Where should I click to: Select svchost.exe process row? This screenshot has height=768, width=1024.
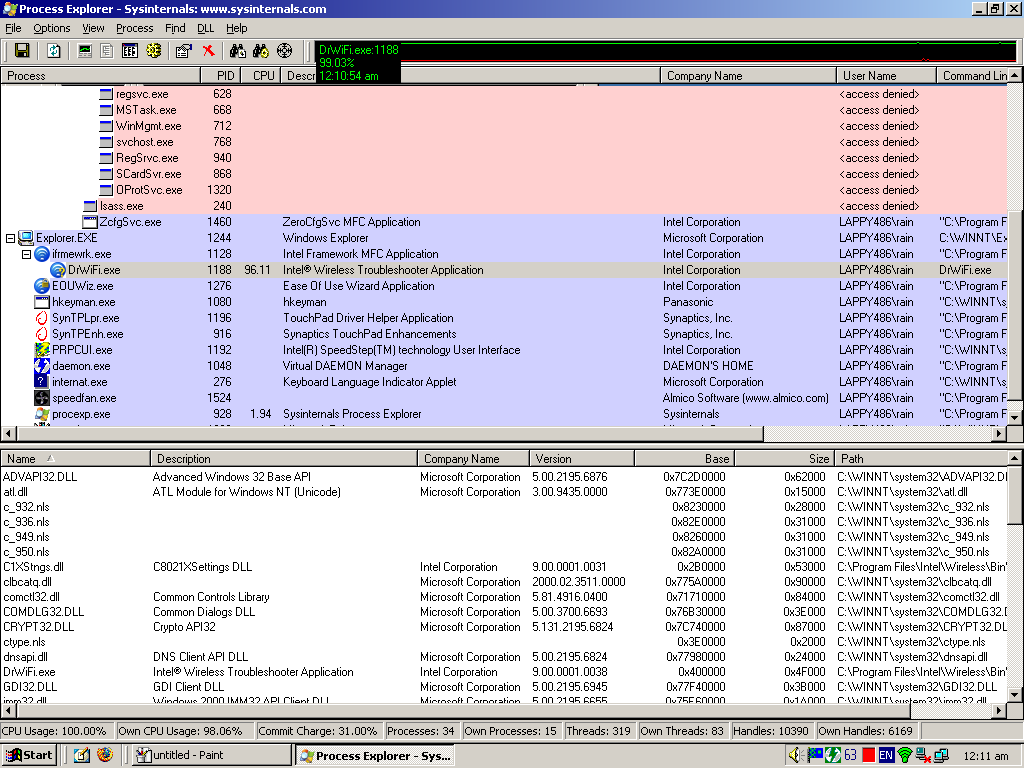point(504,142)
